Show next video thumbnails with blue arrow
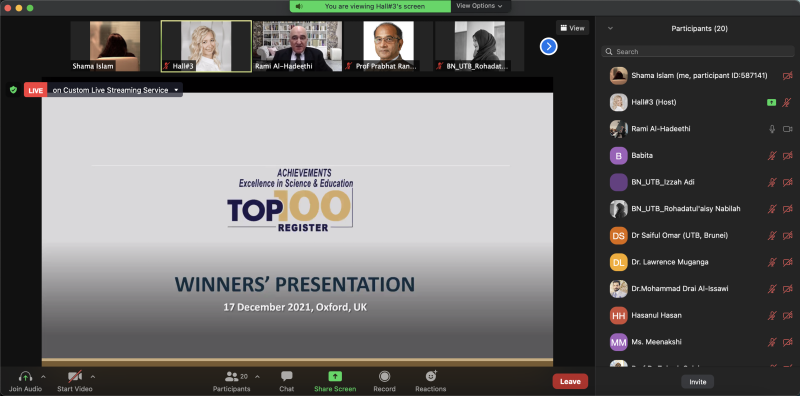 coord(548,46)
